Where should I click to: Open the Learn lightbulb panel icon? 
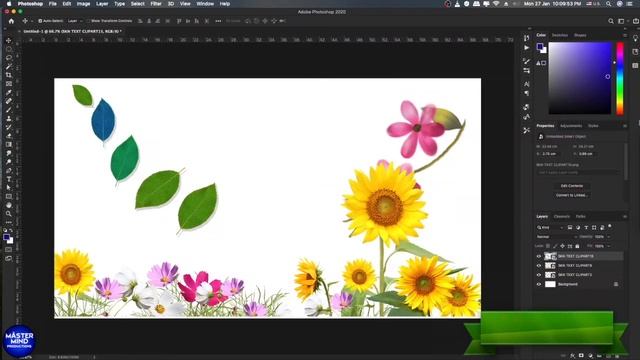pos(636,38)
